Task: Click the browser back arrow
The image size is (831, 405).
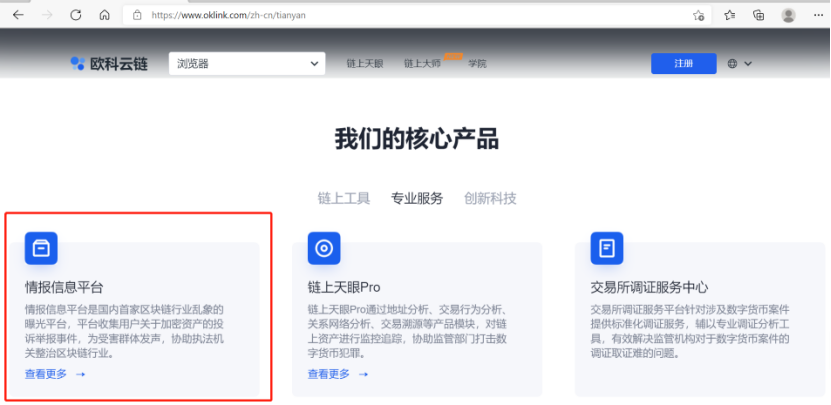Action: pyautogui.click(x=18, y=15)
